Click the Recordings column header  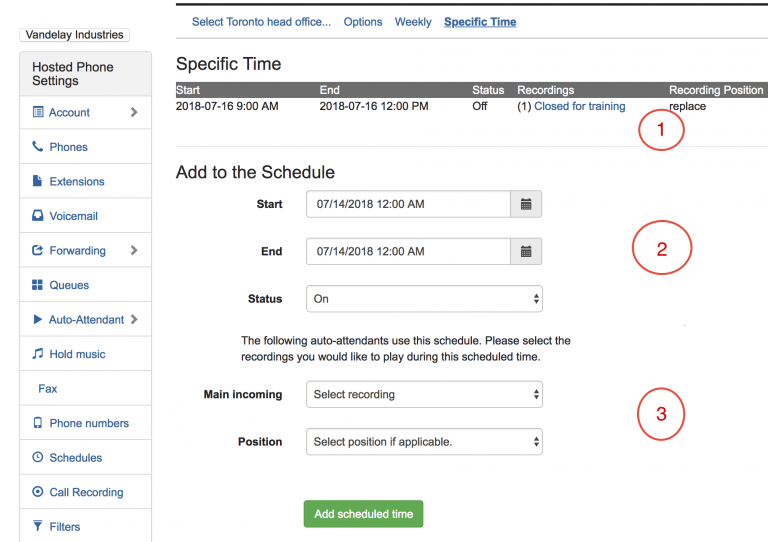tap(546, 90)
